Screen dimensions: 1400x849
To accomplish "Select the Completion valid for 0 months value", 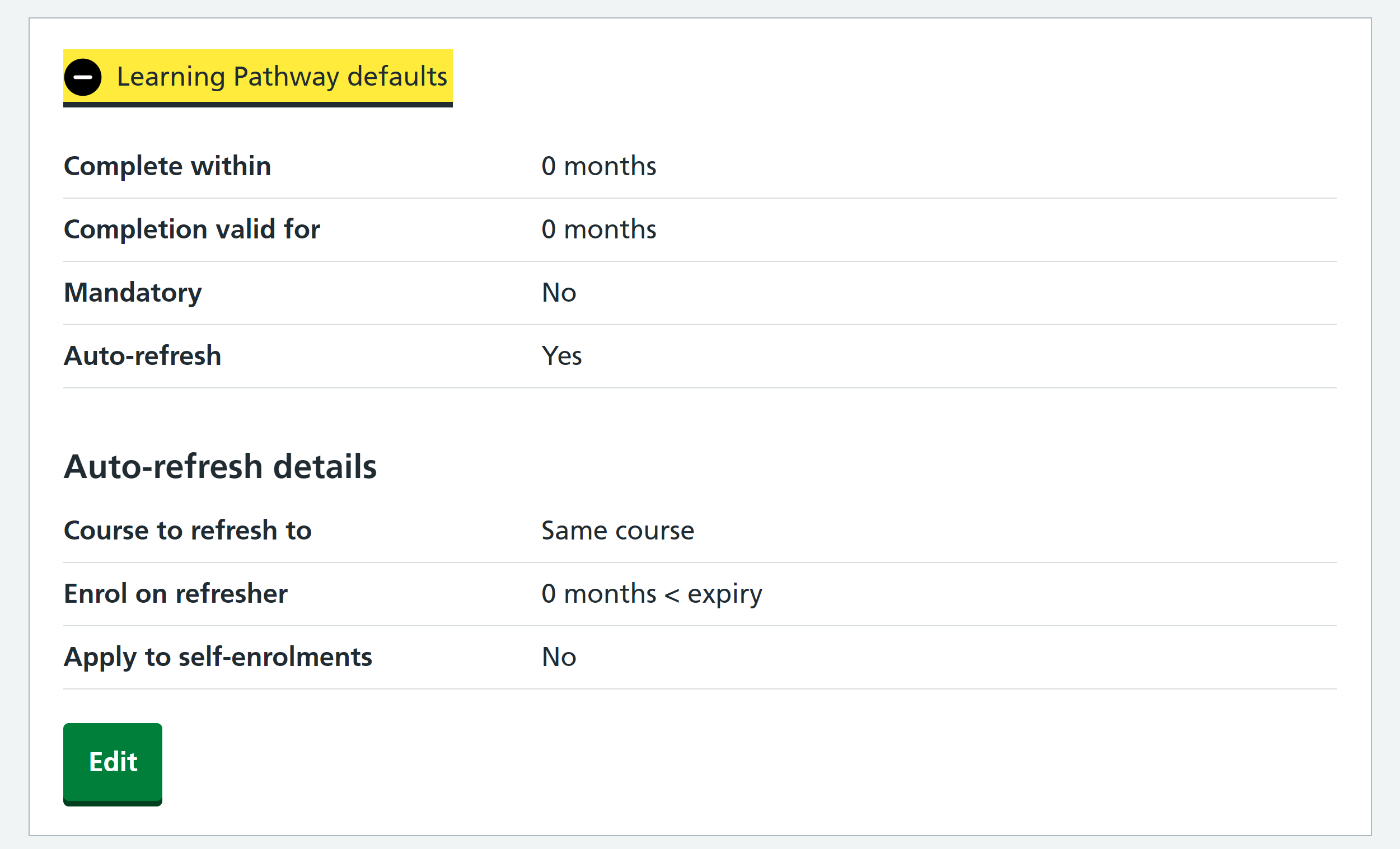I will (x=598, y=229).
